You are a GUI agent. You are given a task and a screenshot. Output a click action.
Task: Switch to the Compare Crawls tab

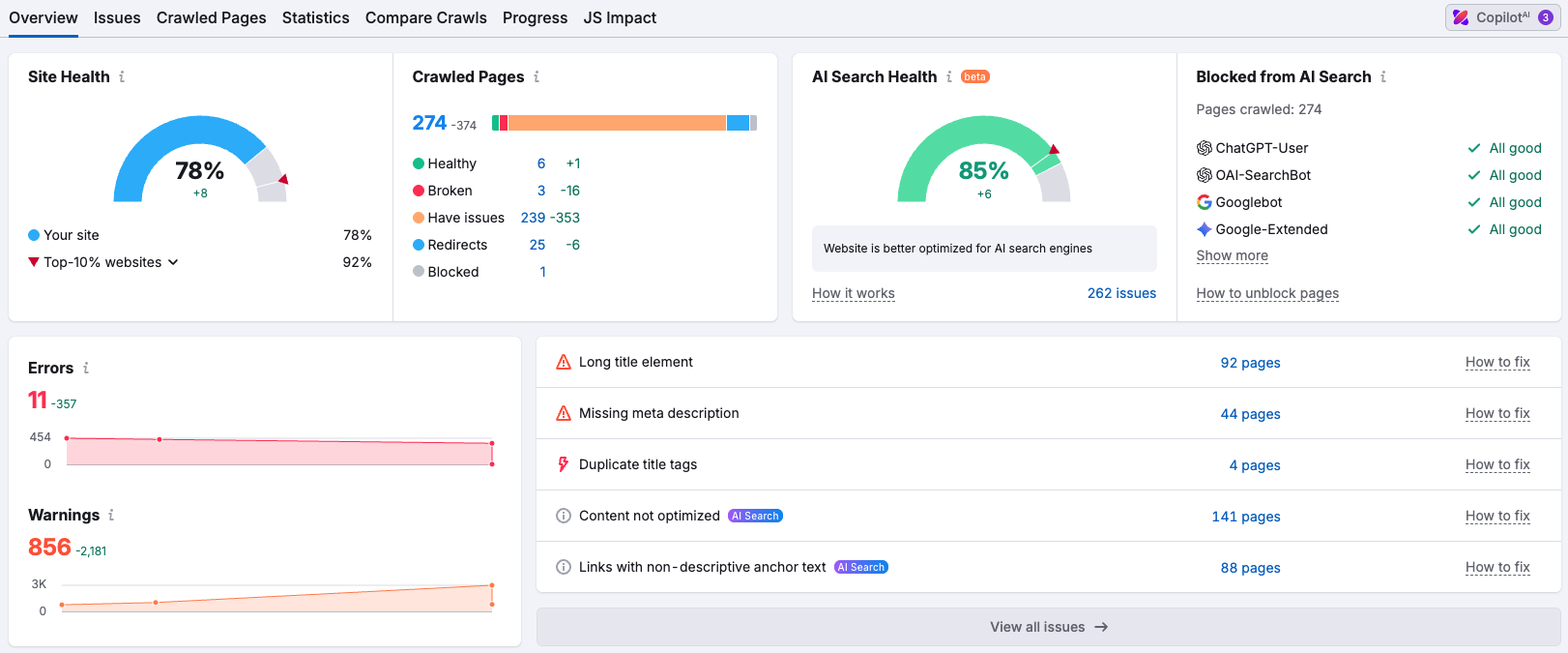coord(425,17)
